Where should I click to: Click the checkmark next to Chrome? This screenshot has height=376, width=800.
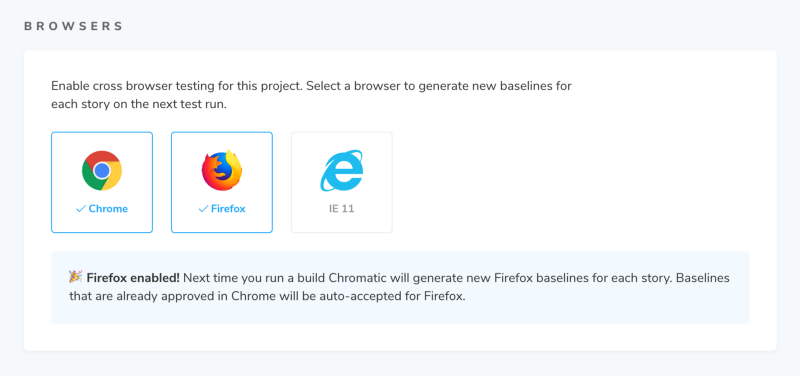click(x=81, y=209)
